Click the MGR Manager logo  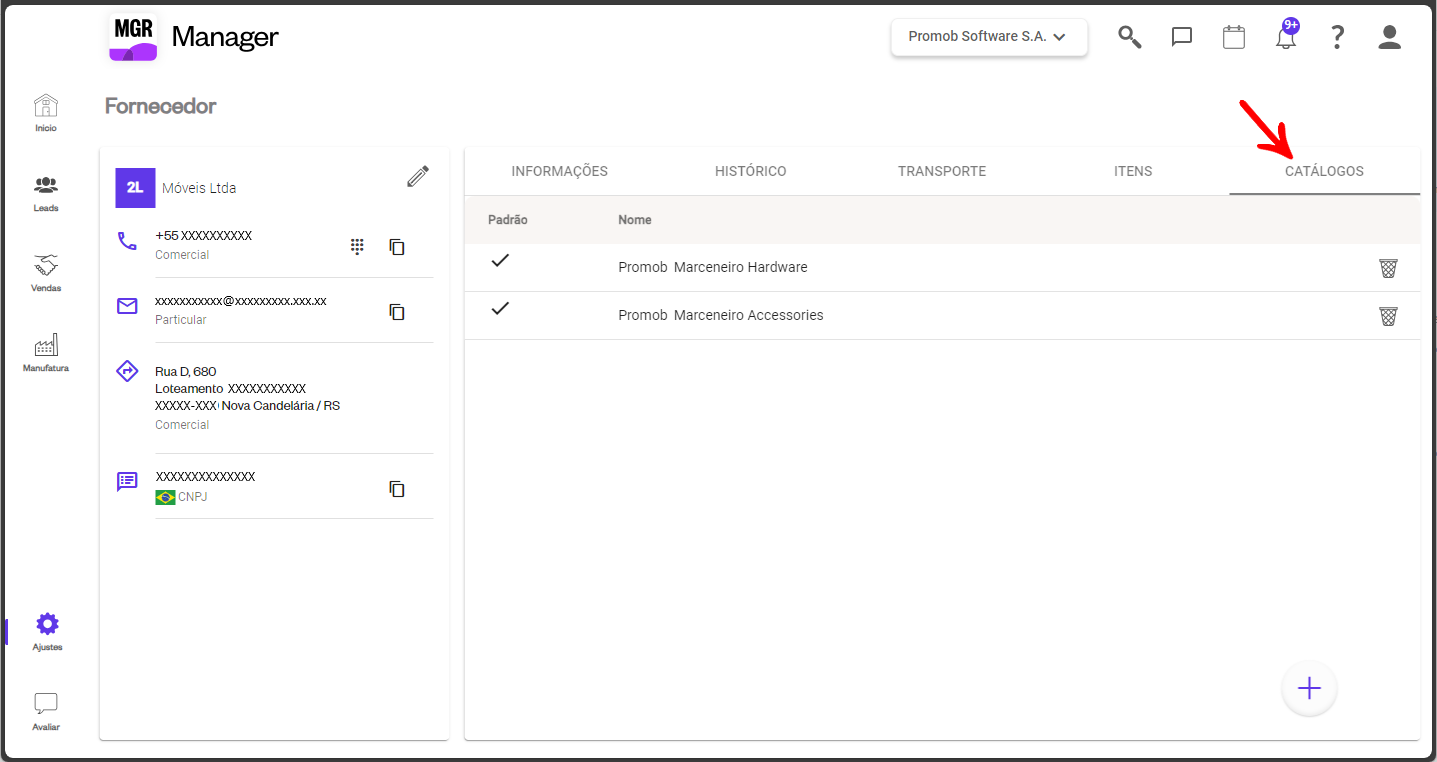193,38
